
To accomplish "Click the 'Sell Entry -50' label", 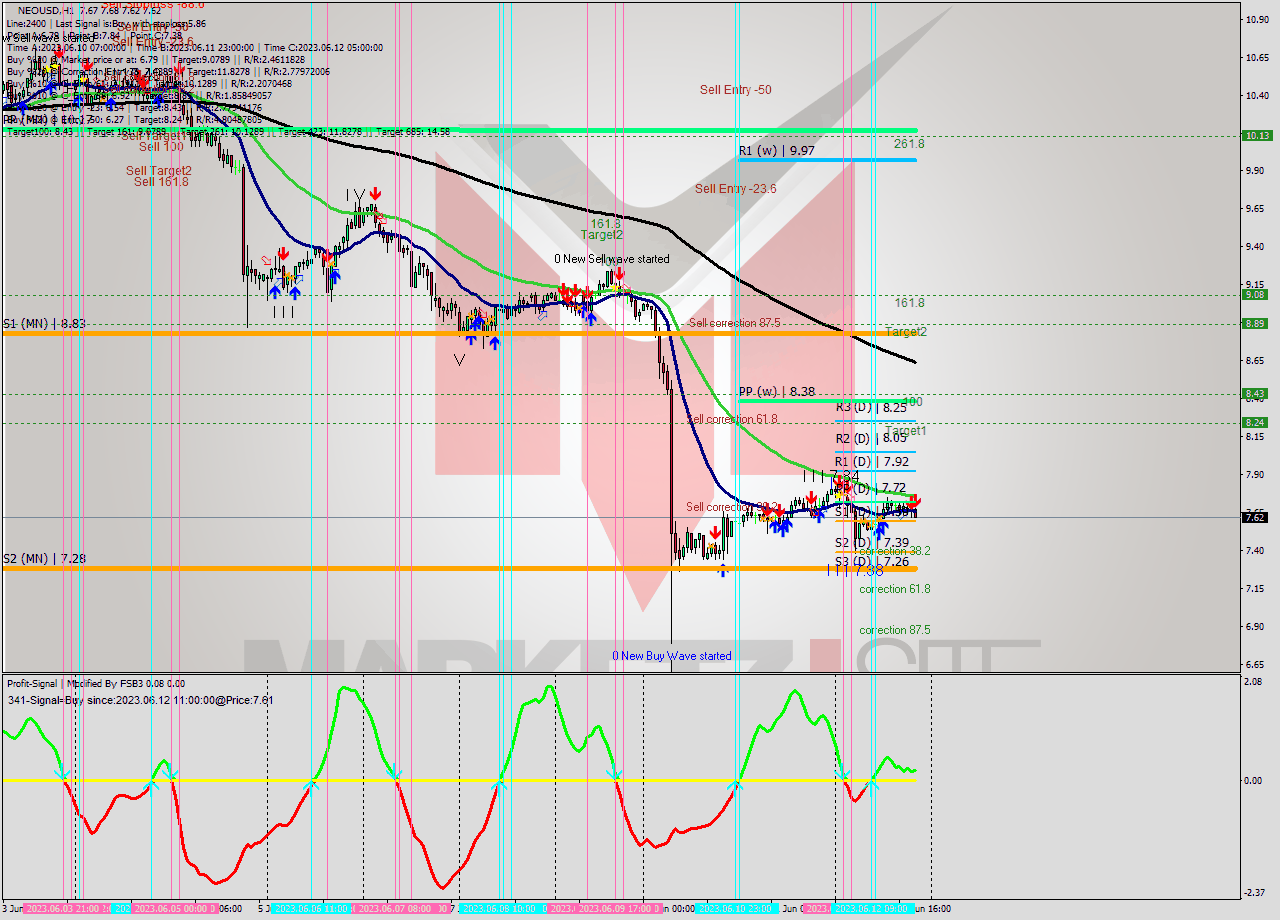I will (735, 90).
